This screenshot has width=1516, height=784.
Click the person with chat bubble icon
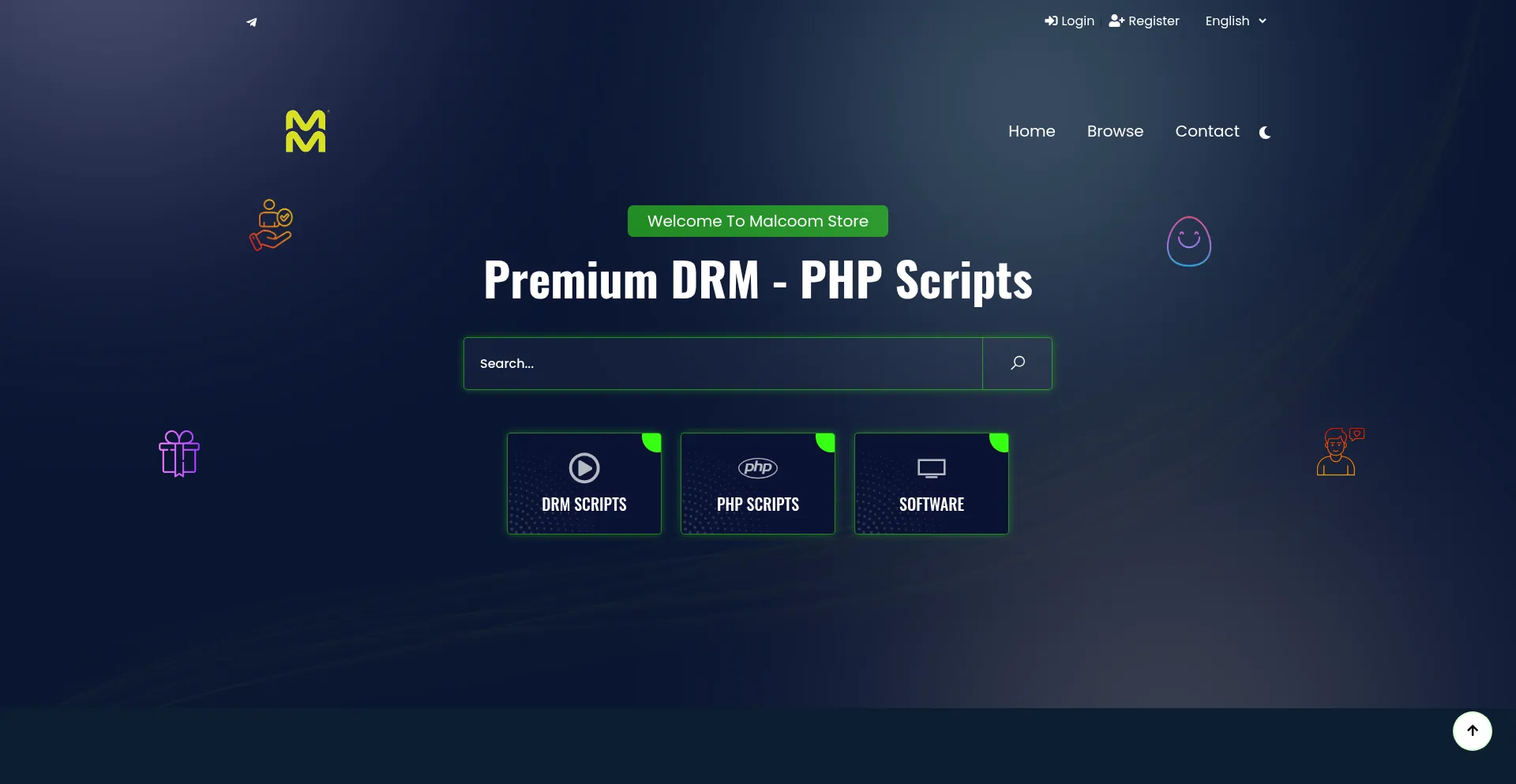coord(1339,452)
